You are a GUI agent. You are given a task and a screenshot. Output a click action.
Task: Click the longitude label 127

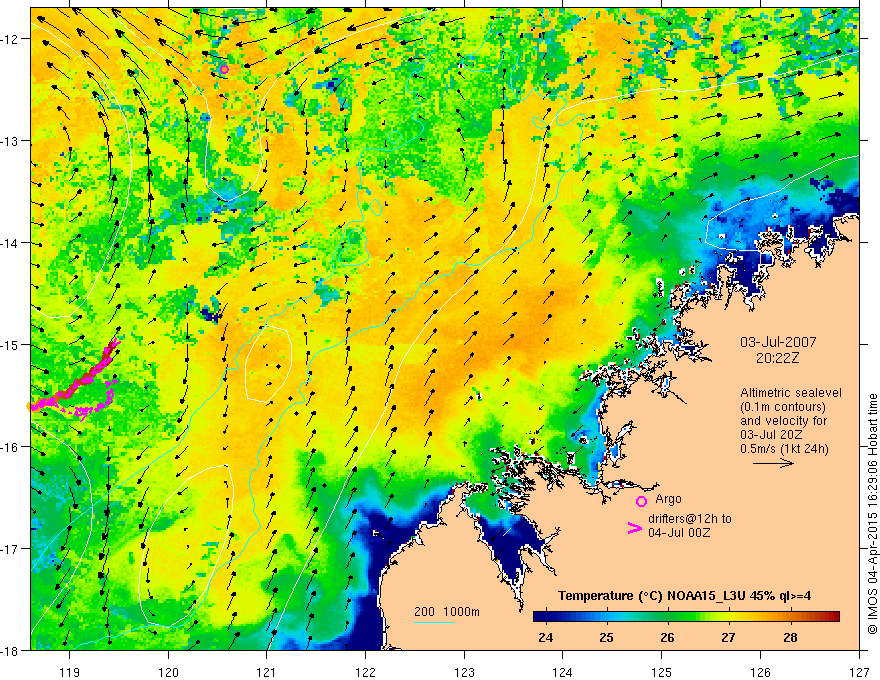[x=859, y=673]
